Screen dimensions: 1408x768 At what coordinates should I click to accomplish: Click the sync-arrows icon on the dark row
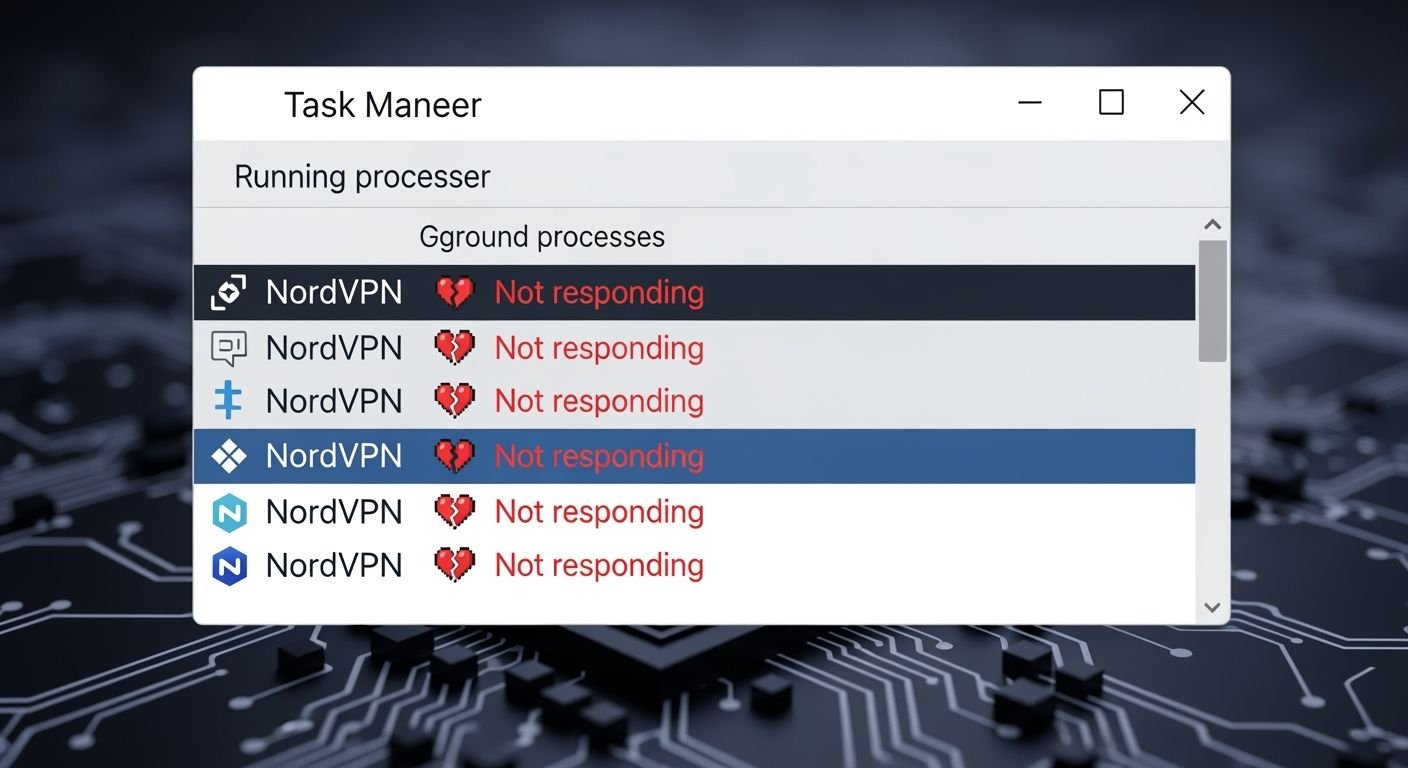pos(229,293)
